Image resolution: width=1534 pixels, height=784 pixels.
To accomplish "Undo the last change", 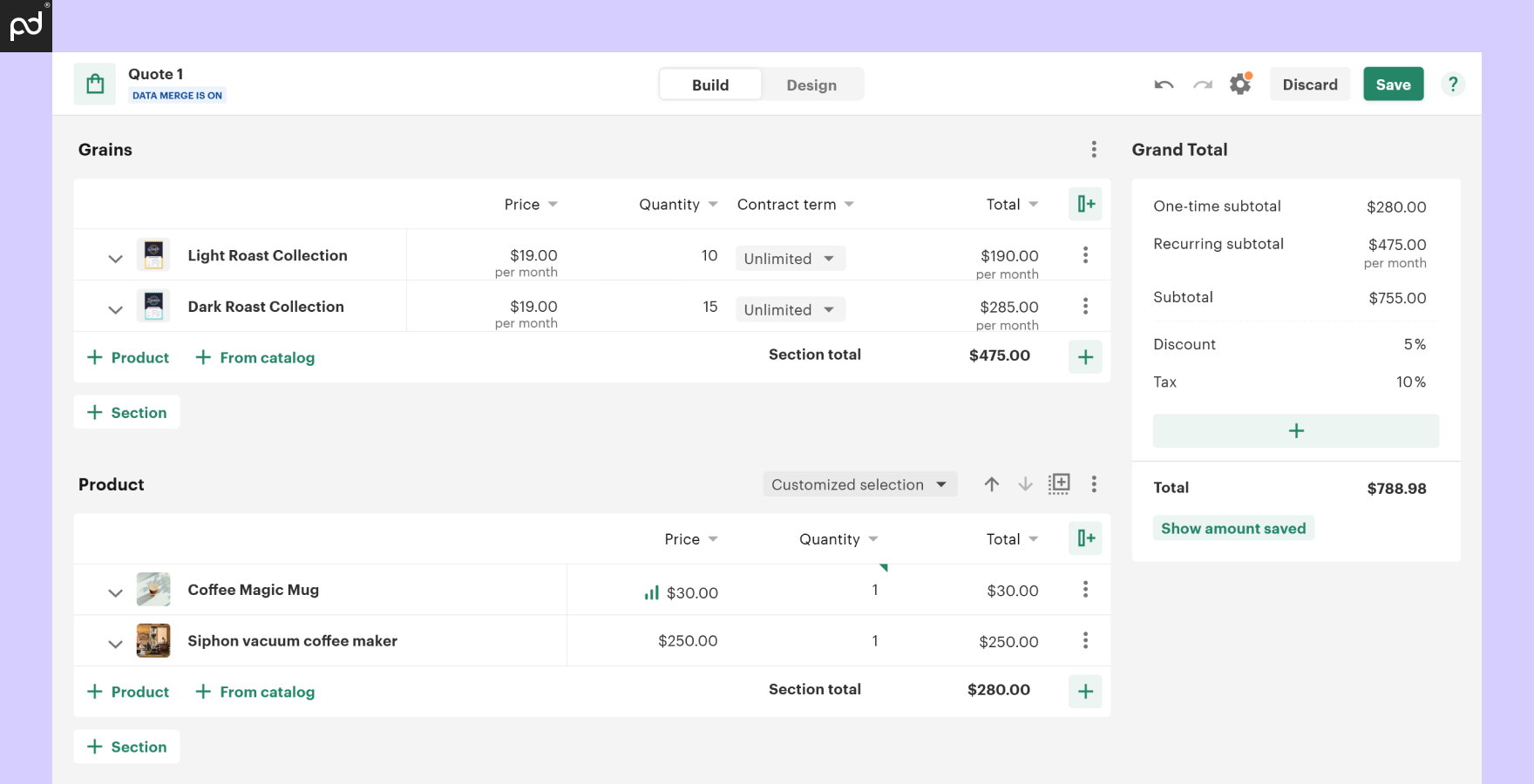I will (1164, 84).
